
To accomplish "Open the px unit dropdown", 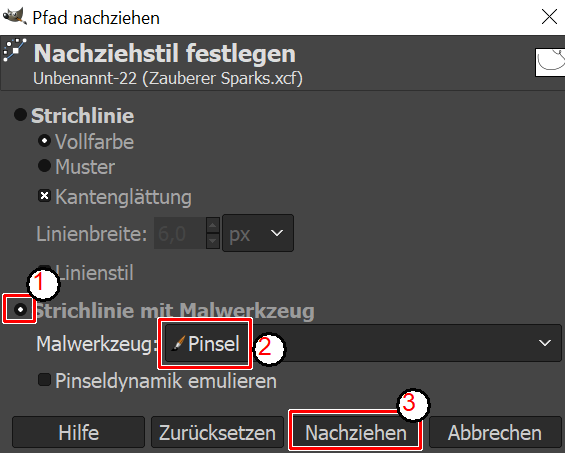I will 258,233.
